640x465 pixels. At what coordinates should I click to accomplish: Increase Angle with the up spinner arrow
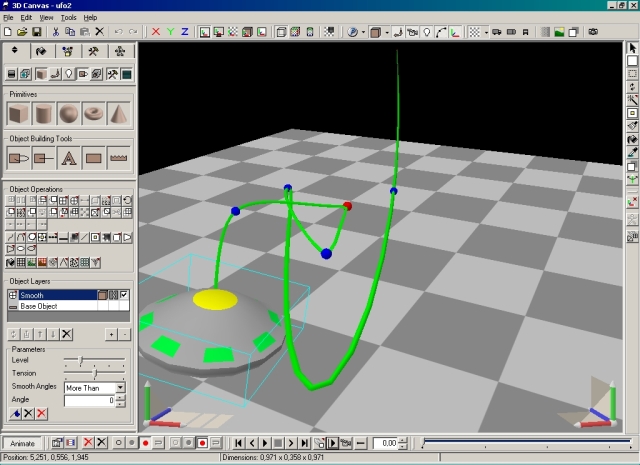[x=120, y=398]
